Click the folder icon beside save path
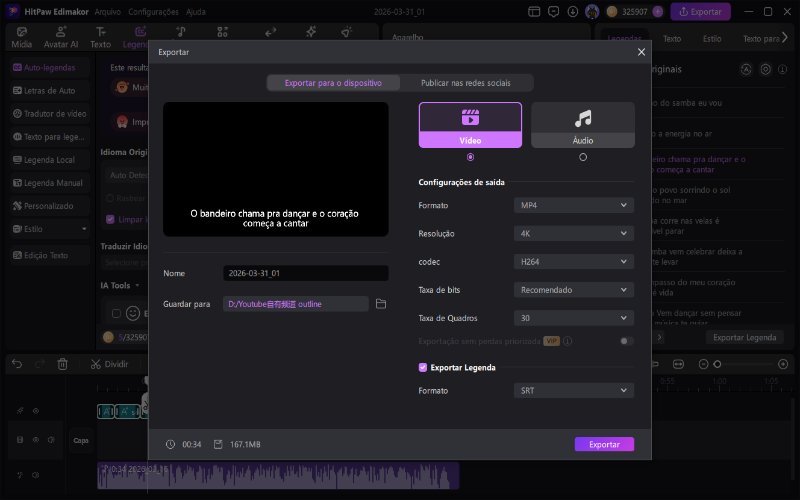800x500 pixels. pyautogui.click(x=381, y=303)
